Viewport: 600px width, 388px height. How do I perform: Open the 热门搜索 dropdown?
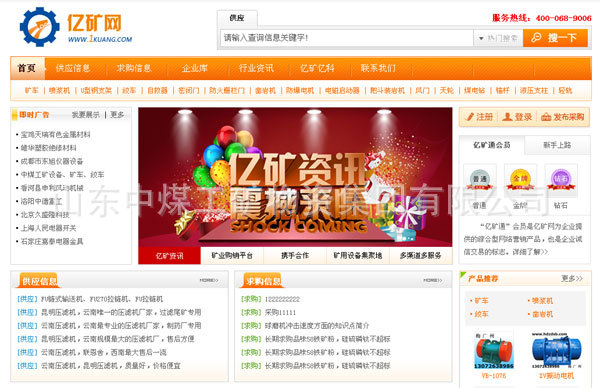498,38
